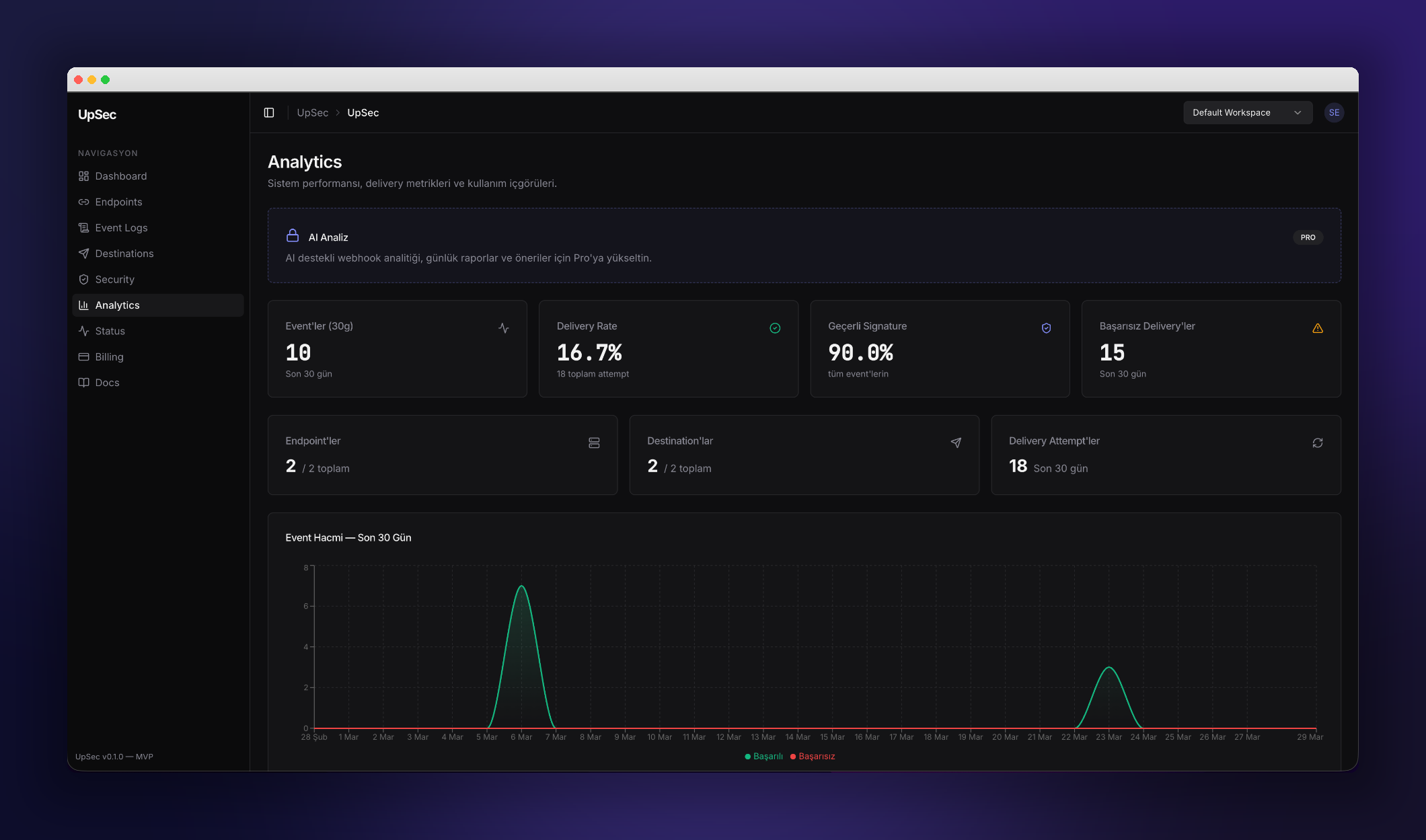The height and width of the screenshot is (840, 1426).
Task: Click the PRO badge
Action: click(x=1308, y=237)
